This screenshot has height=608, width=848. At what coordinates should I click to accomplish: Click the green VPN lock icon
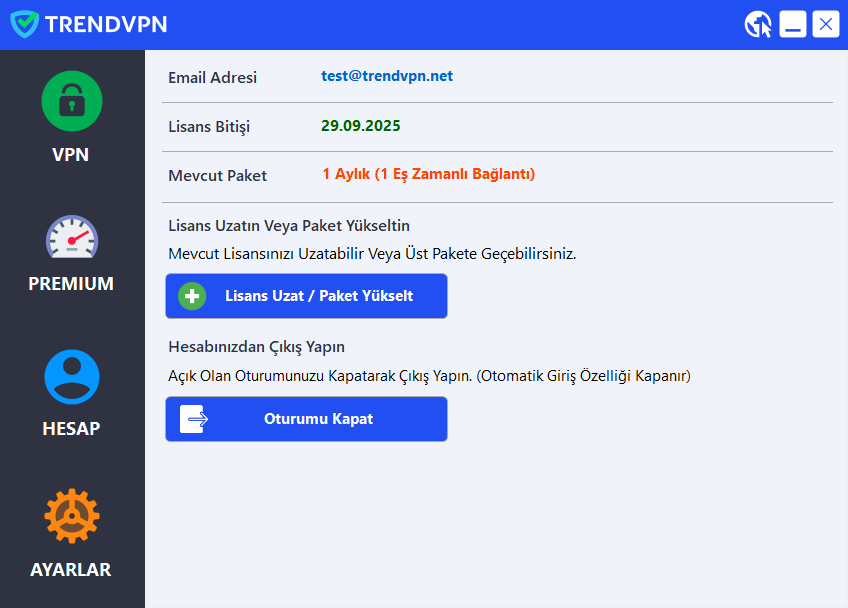(72, 101)
